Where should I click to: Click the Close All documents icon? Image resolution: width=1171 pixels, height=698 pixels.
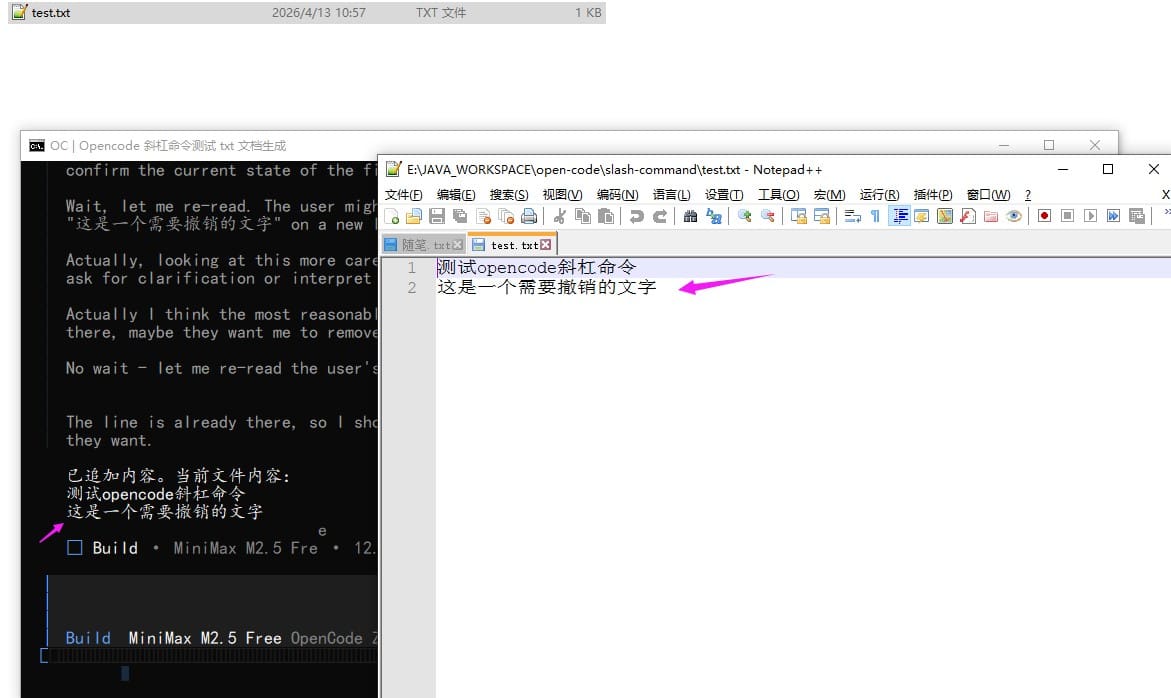pos(506,216)
